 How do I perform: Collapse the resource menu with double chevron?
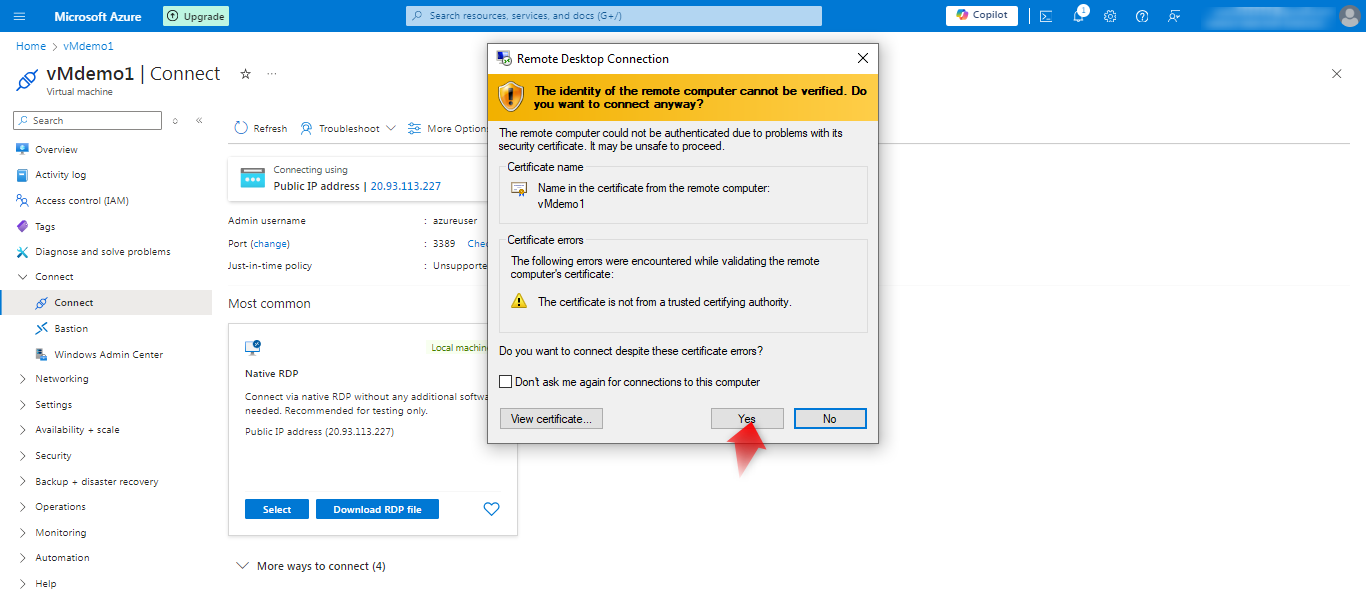tap(199, 120)
